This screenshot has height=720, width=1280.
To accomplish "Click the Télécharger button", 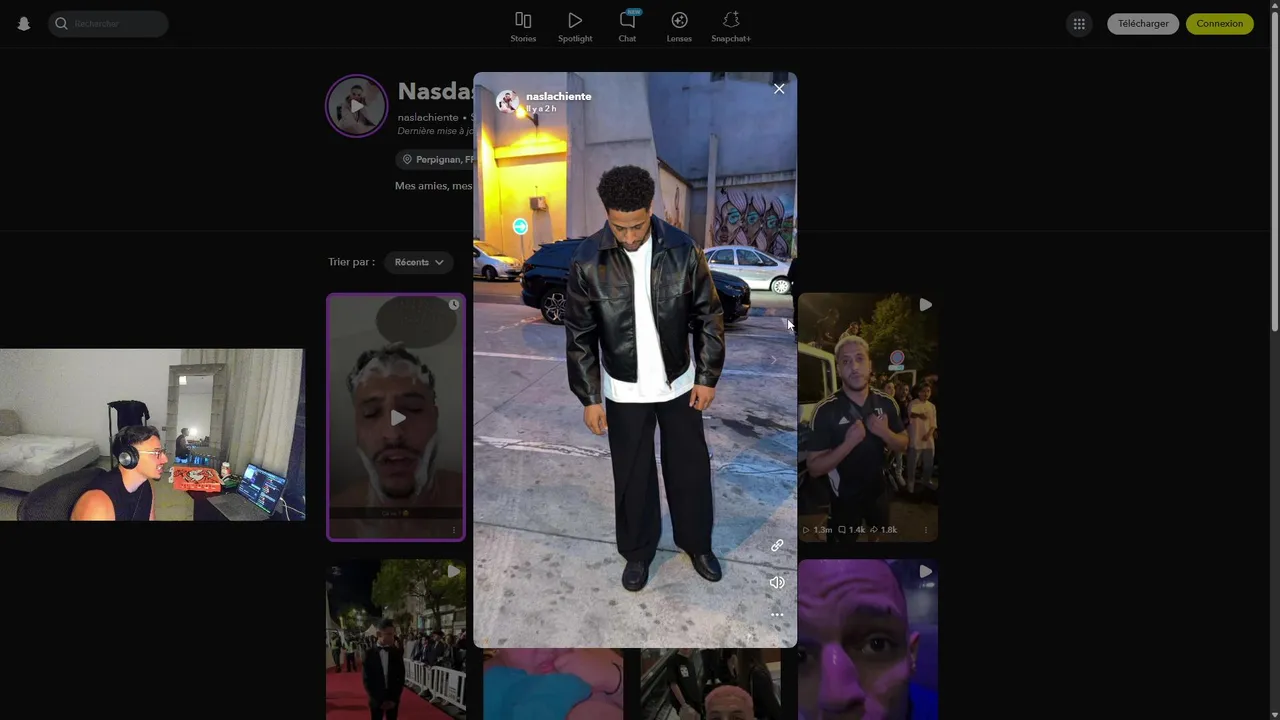I will [1143, 24].
